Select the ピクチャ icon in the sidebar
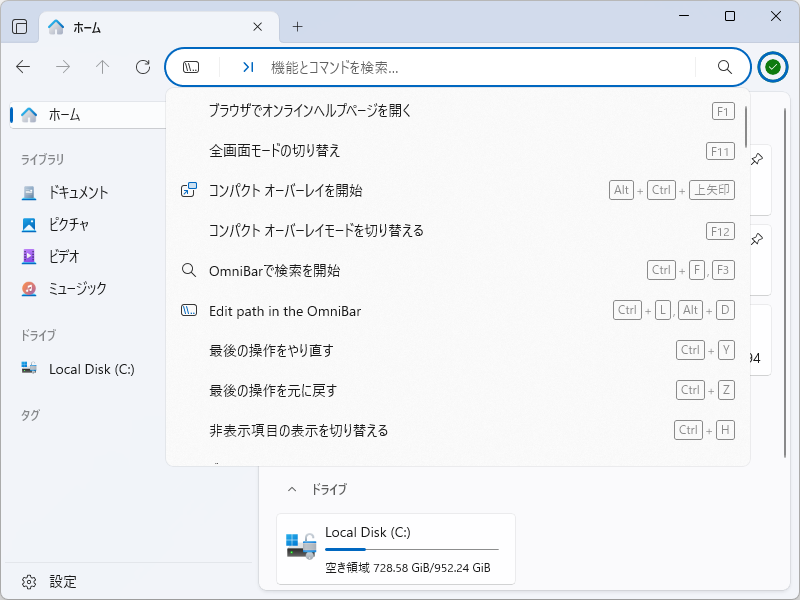This screenshot has height=600, width=800. point(30,224)
